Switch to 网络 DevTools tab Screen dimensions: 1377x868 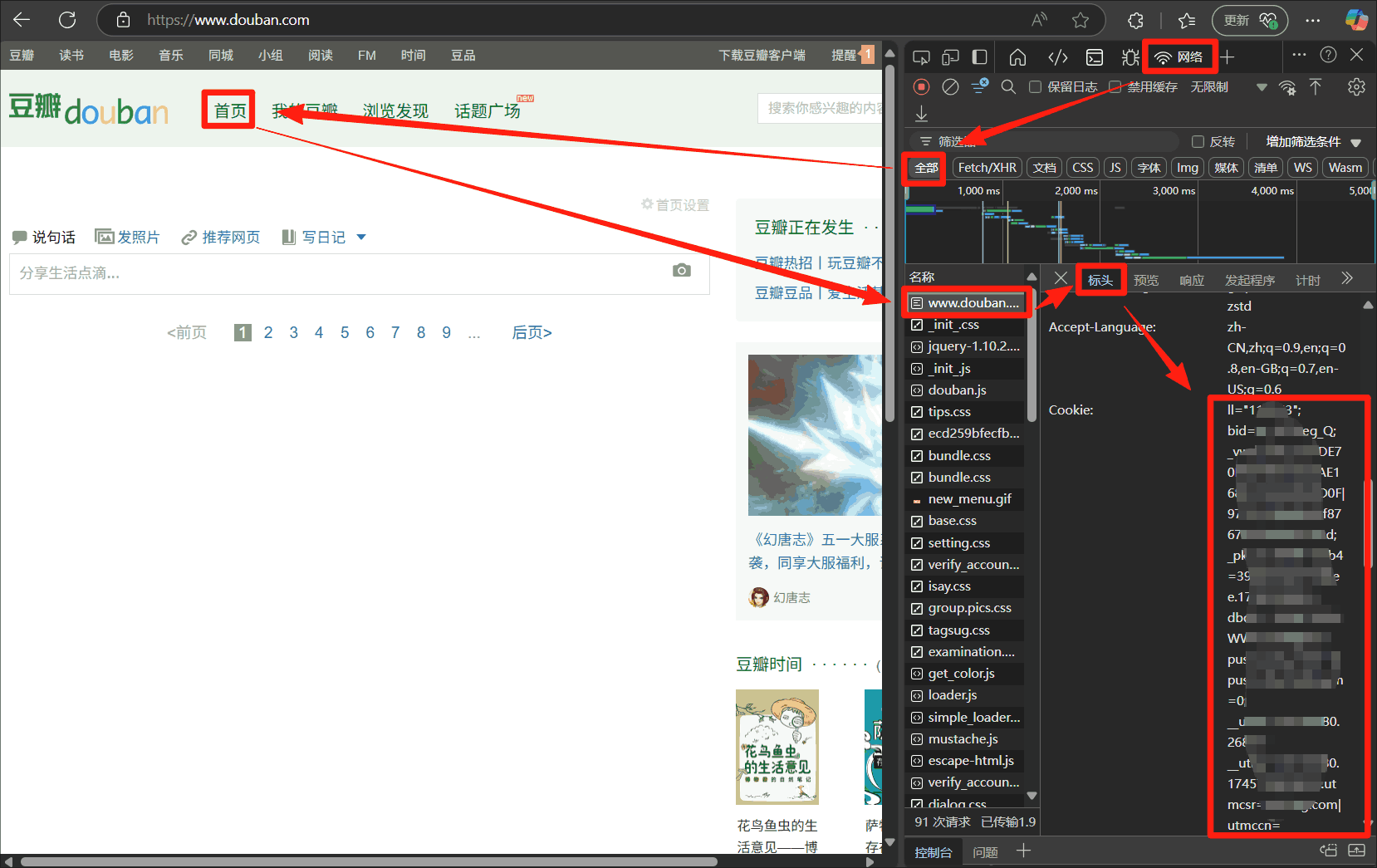click(x=1179, y=57)
